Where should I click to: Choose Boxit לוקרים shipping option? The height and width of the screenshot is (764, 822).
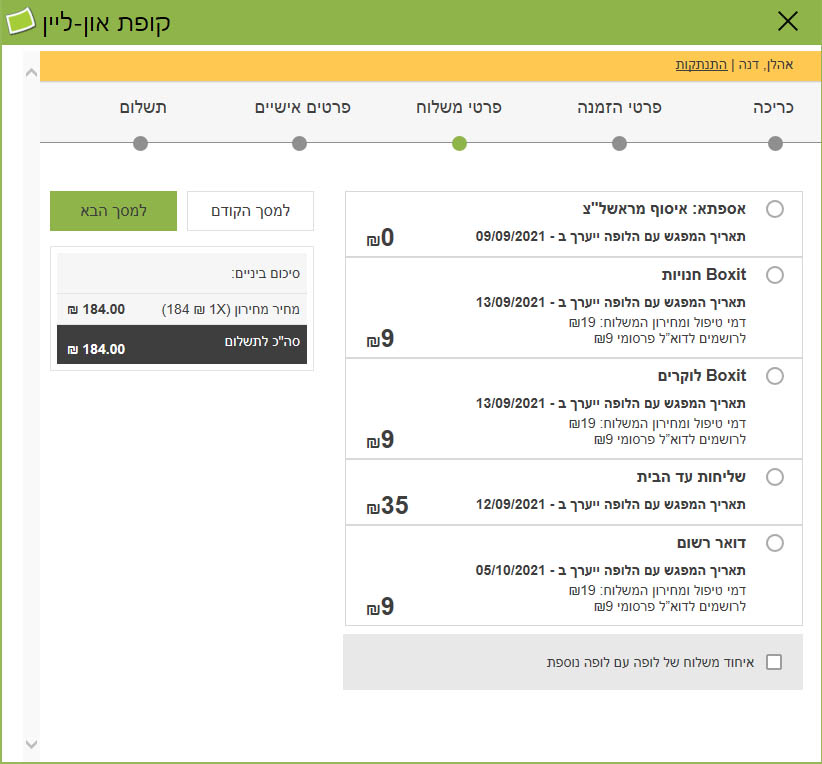tap(775, 376)
